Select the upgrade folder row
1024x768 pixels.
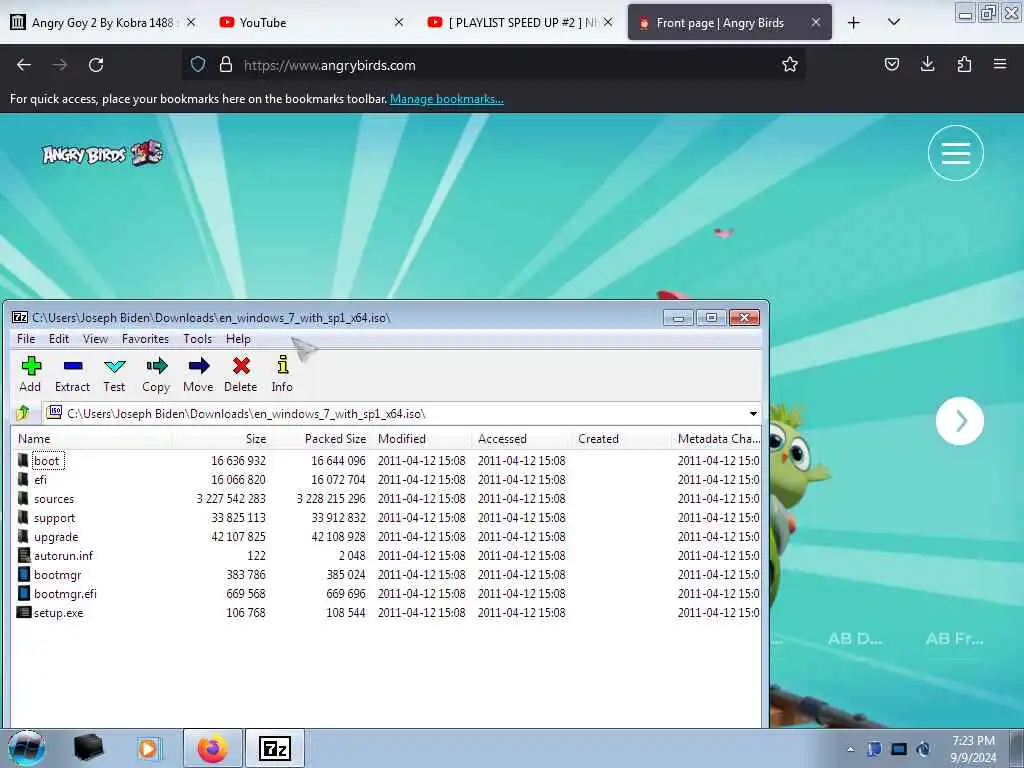[385, 537]
